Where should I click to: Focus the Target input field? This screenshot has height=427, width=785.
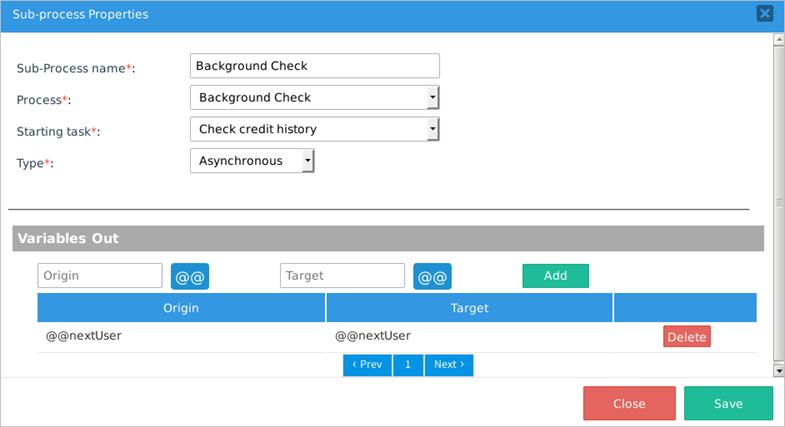click(342, 276)
